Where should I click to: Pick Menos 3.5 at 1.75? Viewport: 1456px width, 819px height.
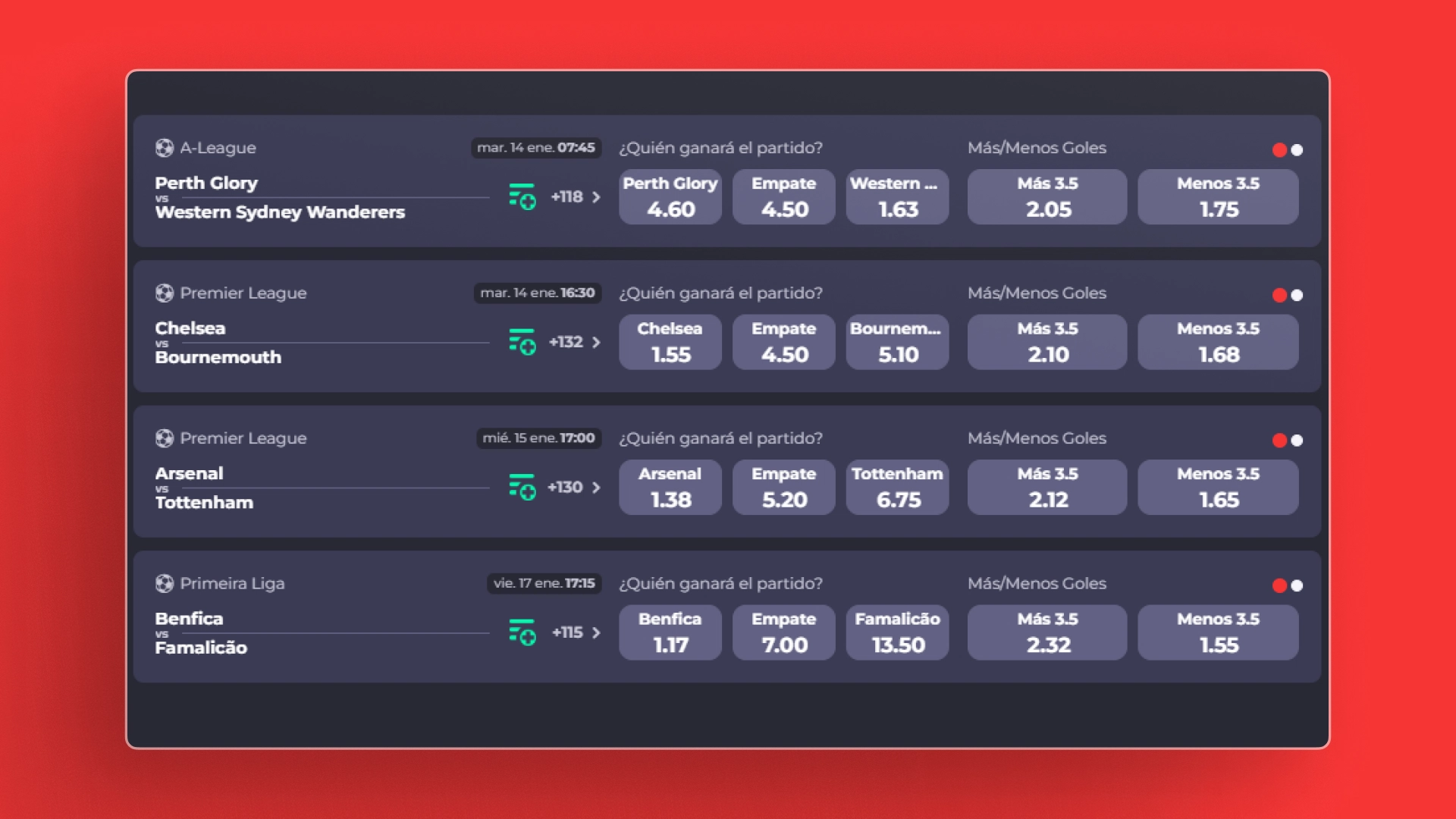pos(1218,196)
